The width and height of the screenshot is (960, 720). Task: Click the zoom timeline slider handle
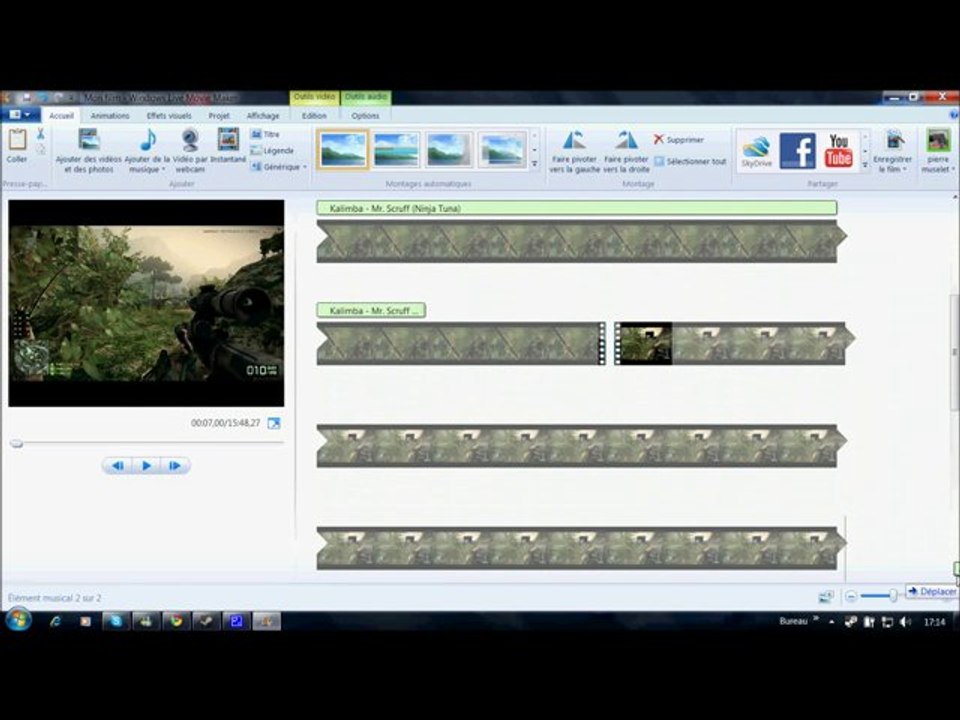[893, 595]
